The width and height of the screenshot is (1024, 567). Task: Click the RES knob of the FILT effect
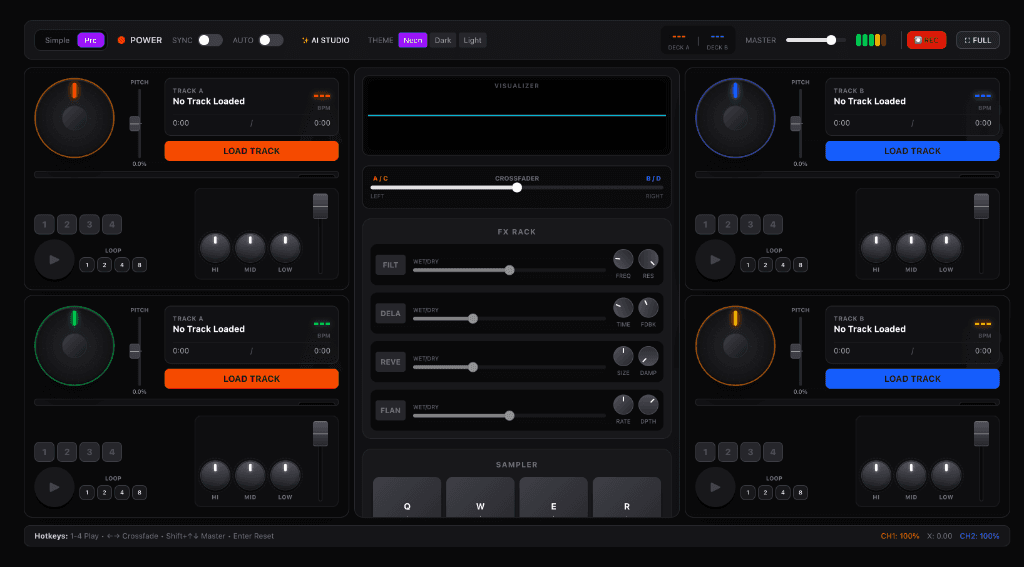coord(648,259)
